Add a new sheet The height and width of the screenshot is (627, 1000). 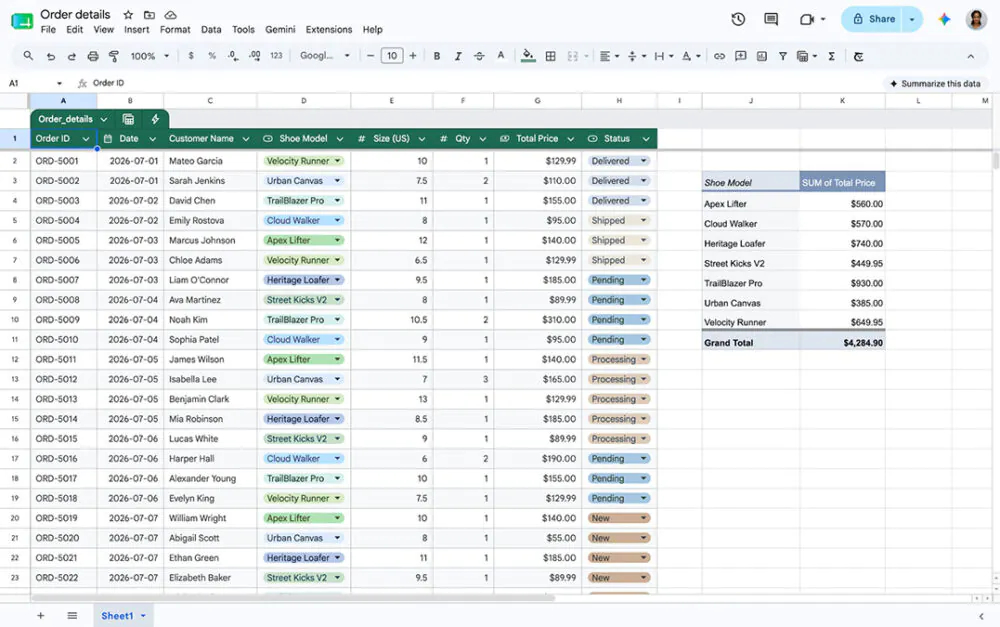pos(40,616)
